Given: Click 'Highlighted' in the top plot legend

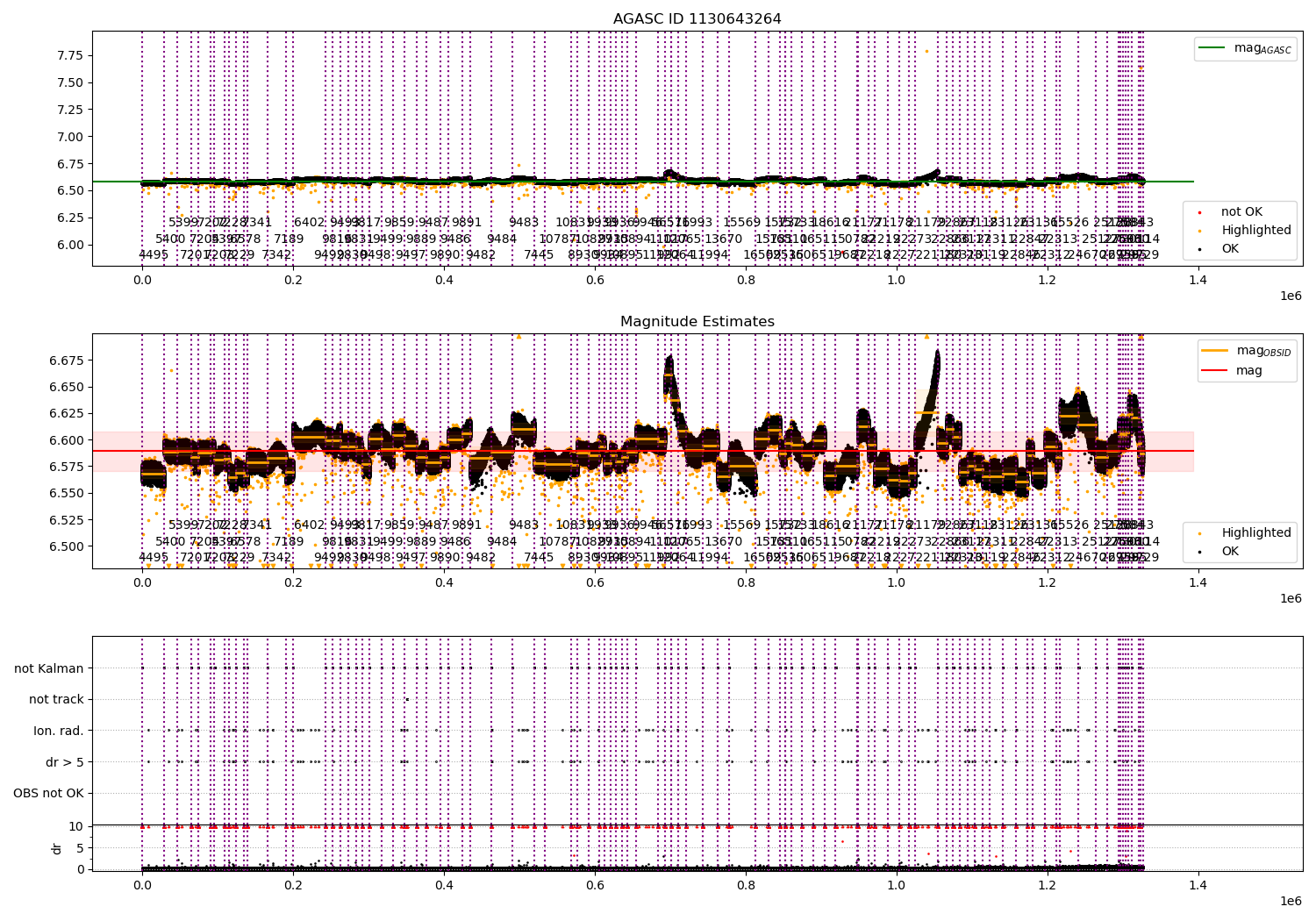Looking at the screenshot, I should click(x=1256, y=231).
